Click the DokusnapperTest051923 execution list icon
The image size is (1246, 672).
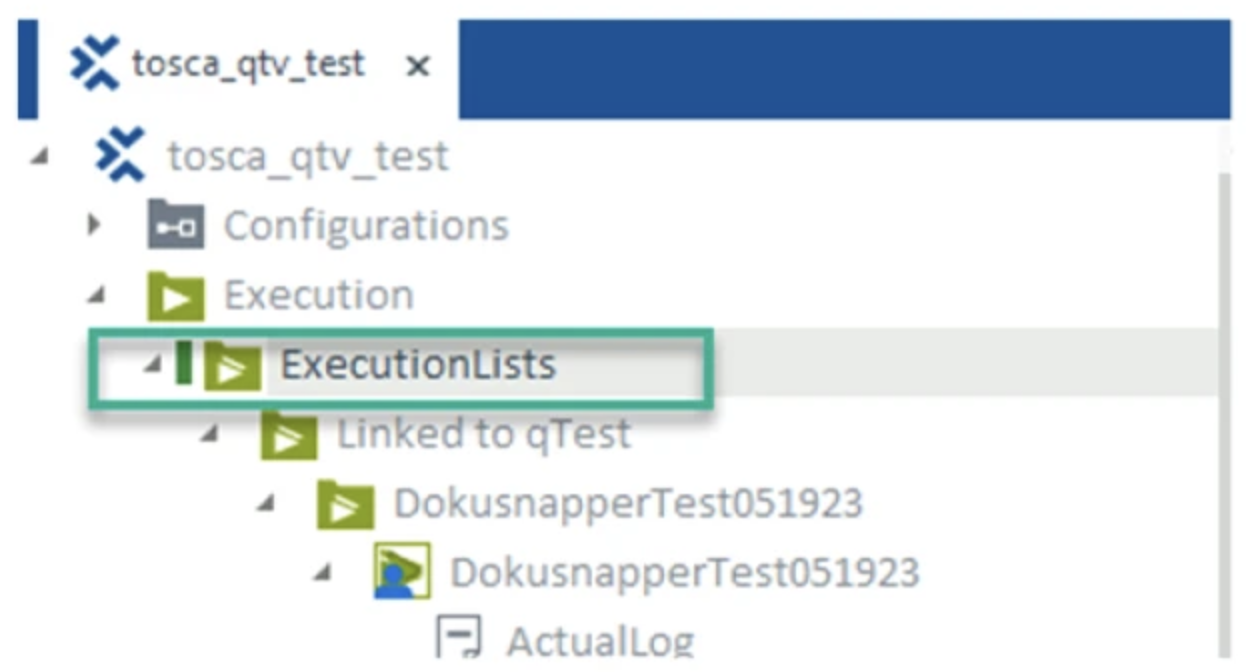click(403, 573)
